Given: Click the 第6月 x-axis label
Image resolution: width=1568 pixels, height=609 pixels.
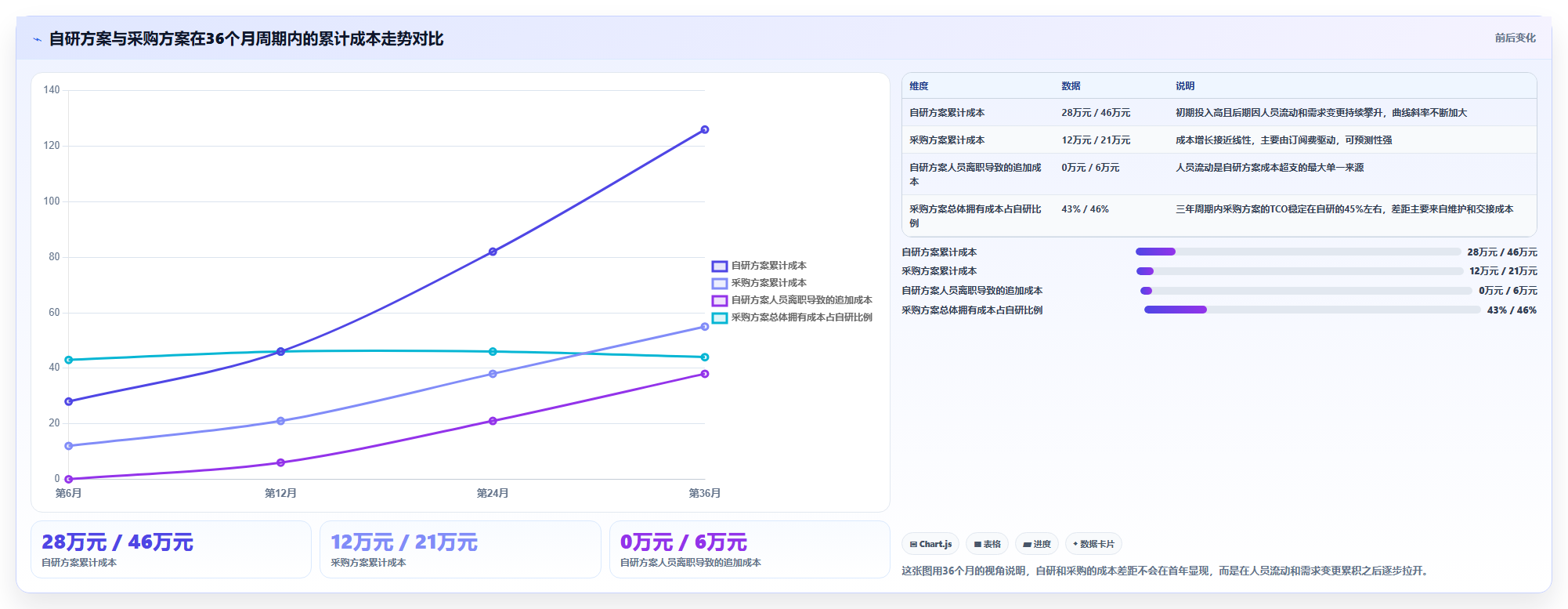Looking at the screenshot, I should (69, 493).
